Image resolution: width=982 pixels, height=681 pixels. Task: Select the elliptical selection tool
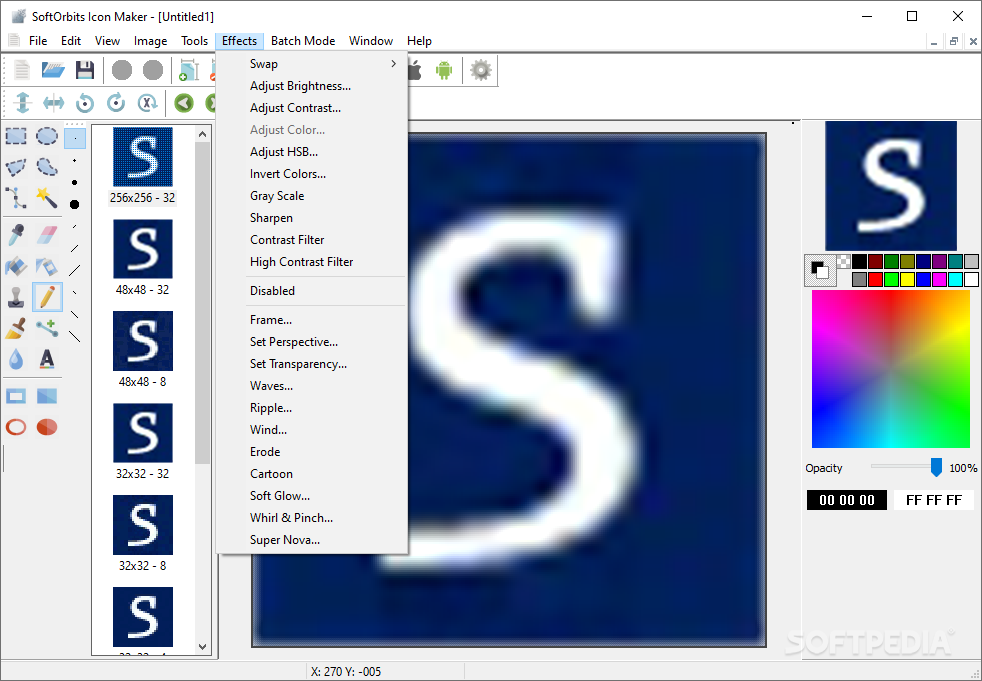coord(46,136)
